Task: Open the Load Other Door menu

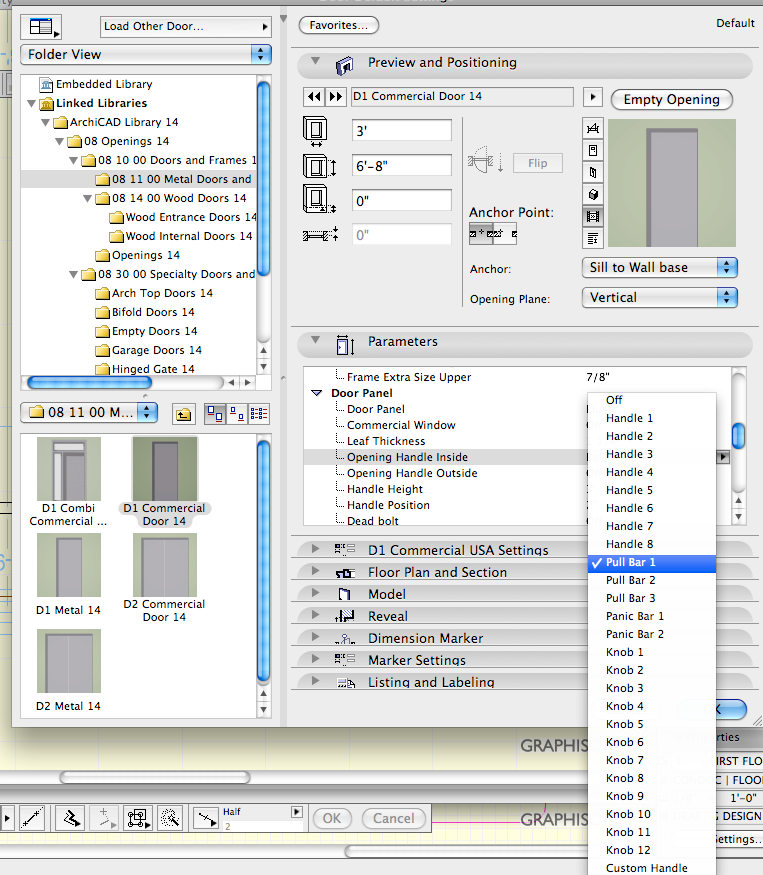Action: click(185, 26)
